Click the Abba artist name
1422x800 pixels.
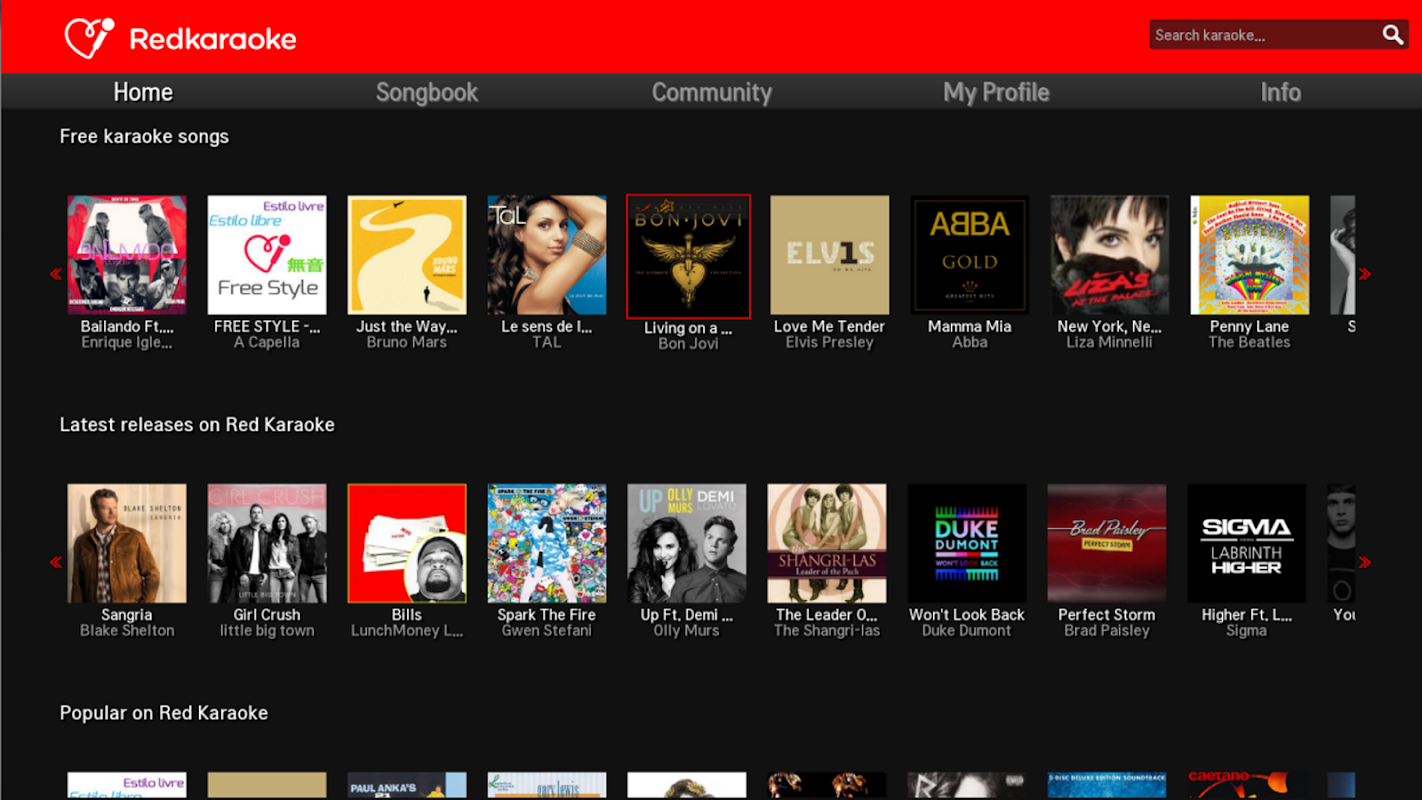970,342
